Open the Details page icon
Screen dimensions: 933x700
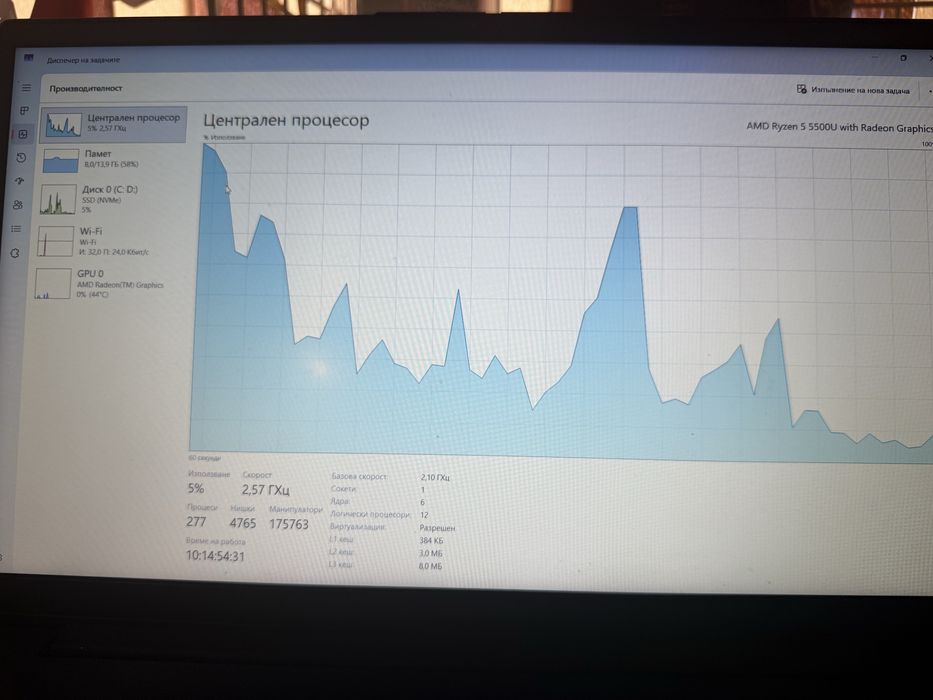pyautogui.click(x=16, y=229)
